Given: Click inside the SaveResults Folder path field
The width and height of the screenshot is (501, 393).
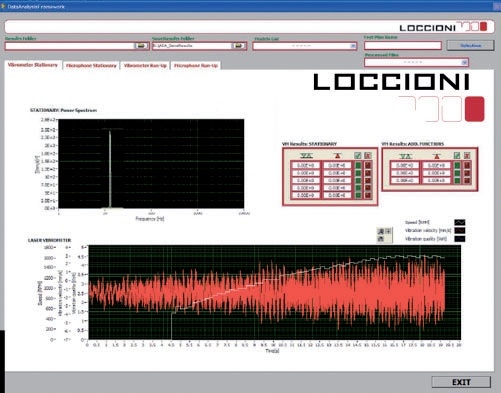Looking at the screenshot, I should tap(192, 46).
